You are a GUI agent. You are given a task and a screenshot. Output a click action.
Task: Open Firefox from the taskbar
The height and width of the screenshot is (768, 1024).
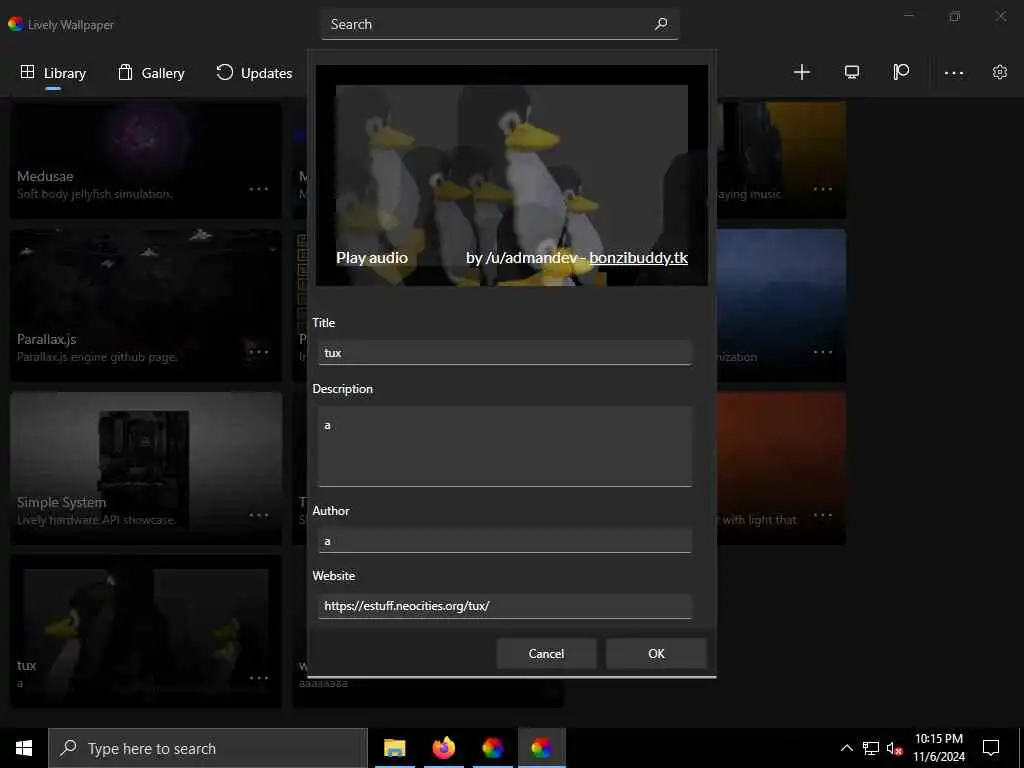(x=443, y=748)
